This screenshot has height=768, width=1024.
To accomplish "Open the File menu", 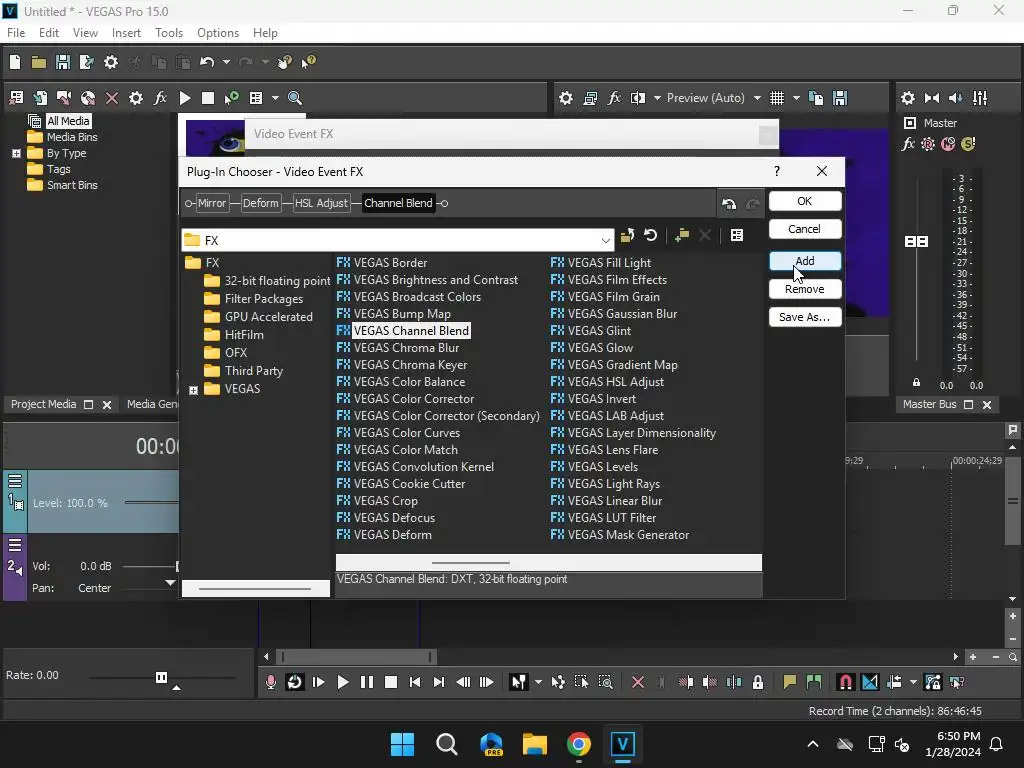I will 16,33.
